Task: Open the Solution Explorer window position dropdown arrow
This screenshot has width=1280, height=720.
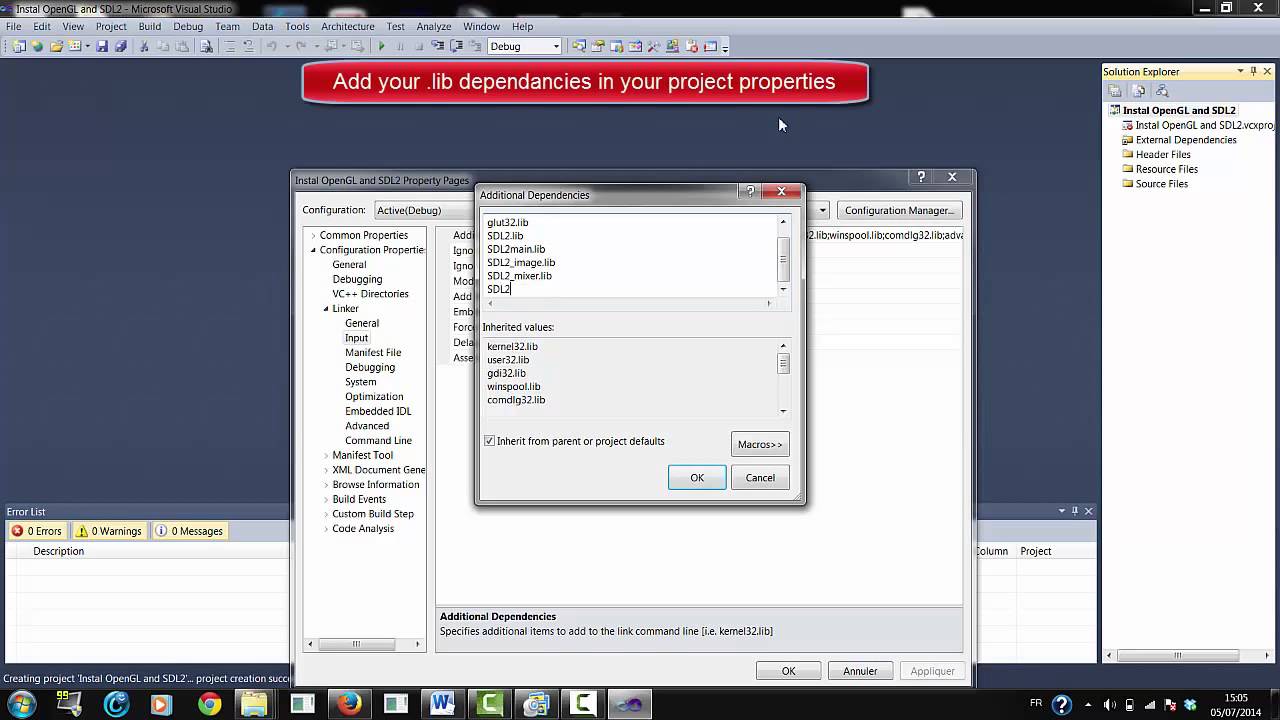Action: [1240, 71]
